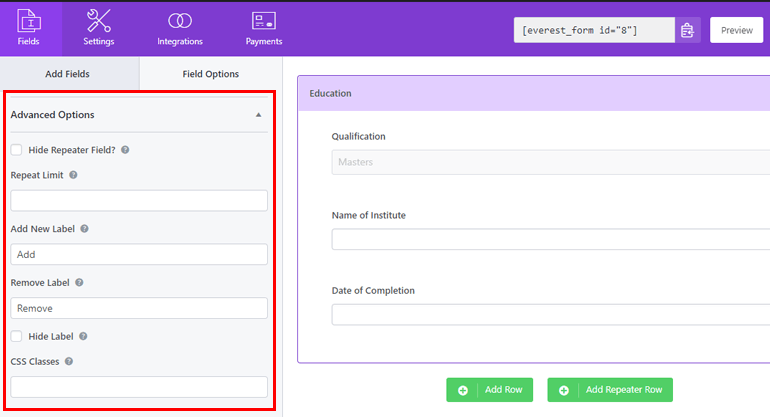Select the Education repeater header
The height and width of the screenshot is (417, 770).
click(534, 93)
